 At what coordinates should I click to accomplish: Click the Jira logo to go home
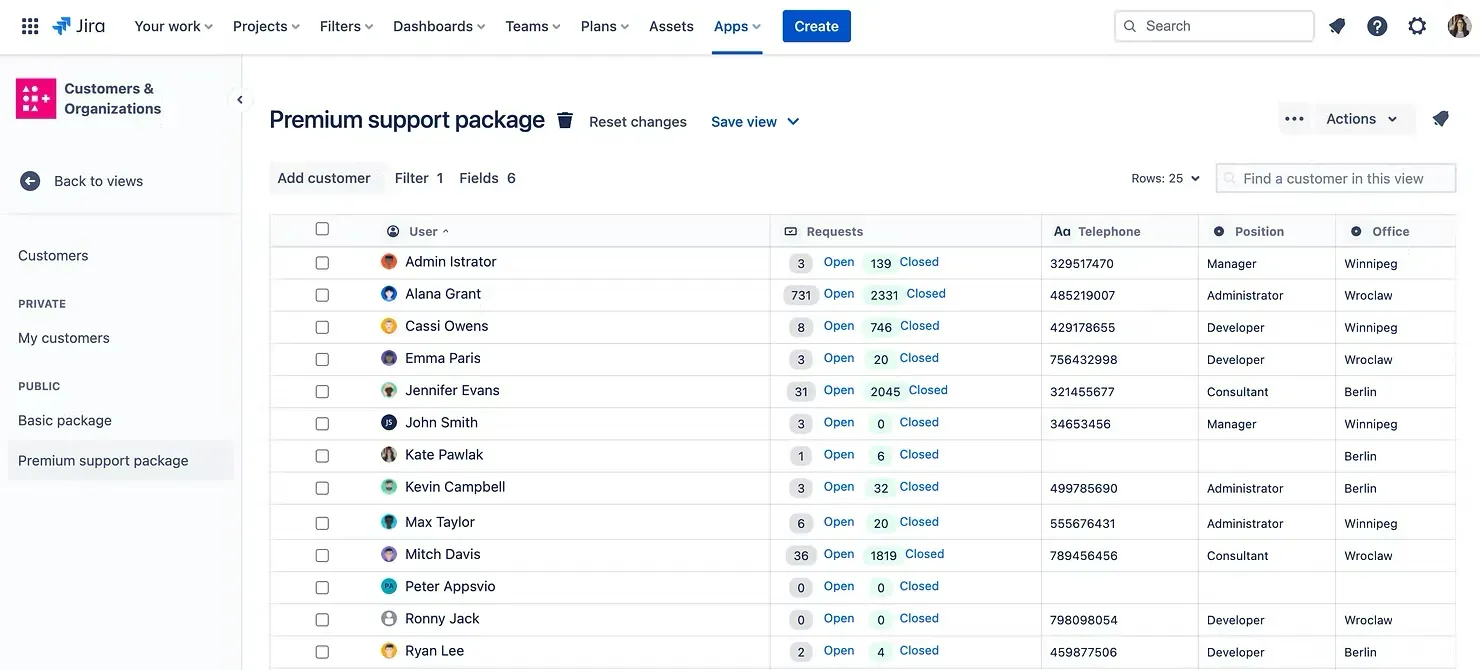(x=79, y=26)
